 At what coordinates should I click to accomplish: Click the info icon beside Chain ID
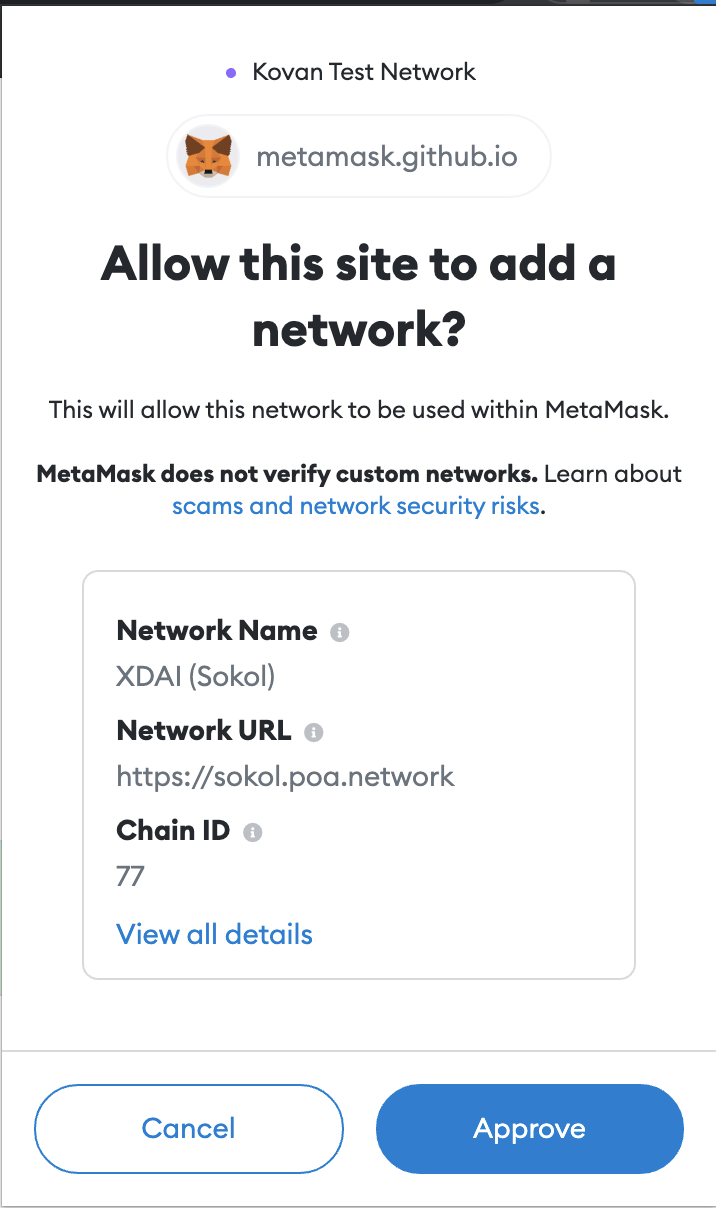pos(251,831)
